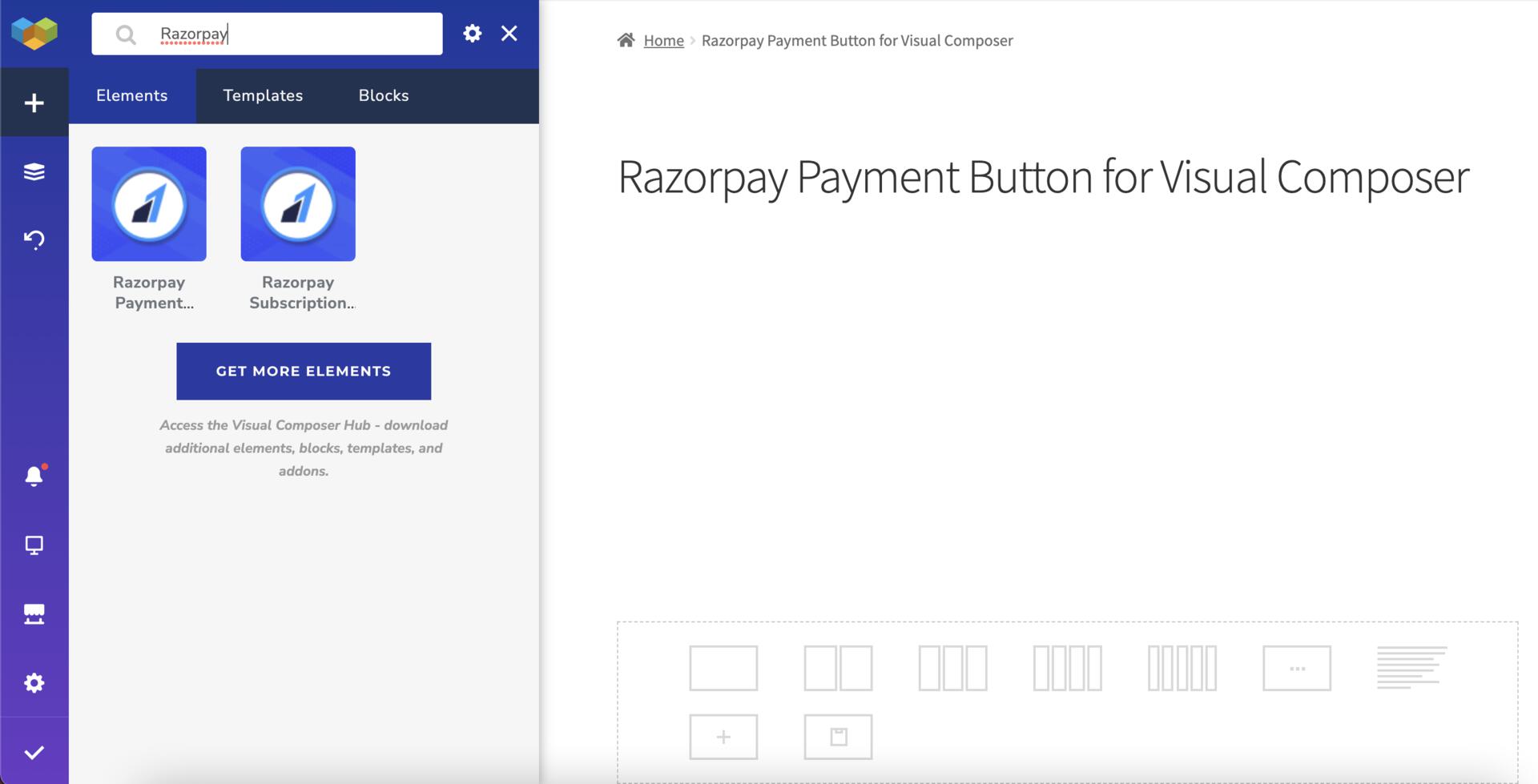Close the Add Content panel
This screenshot has width=1538, height=784.
(509, 33)
